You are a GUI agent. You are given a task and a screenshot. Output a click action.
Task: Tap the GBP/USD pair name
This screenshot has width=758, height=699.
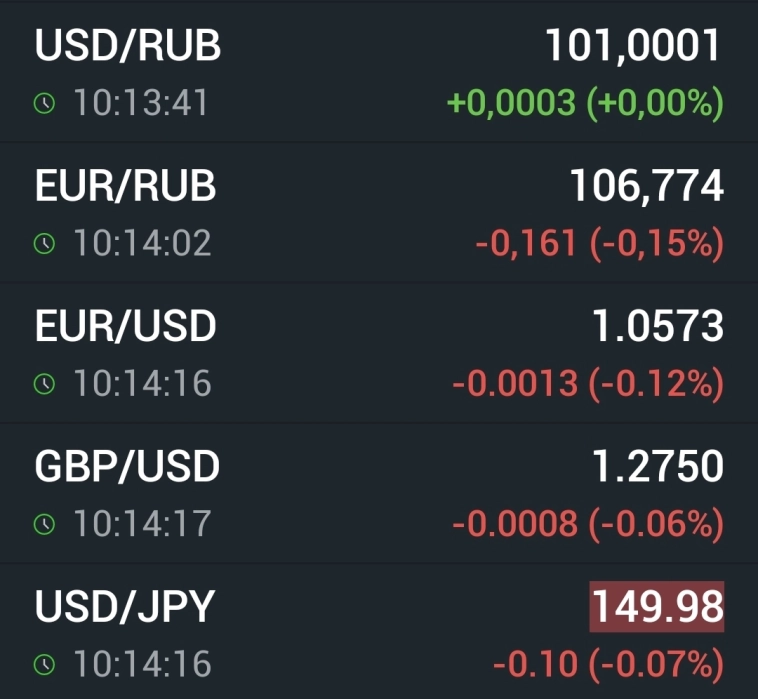click(x=127, y=466)
